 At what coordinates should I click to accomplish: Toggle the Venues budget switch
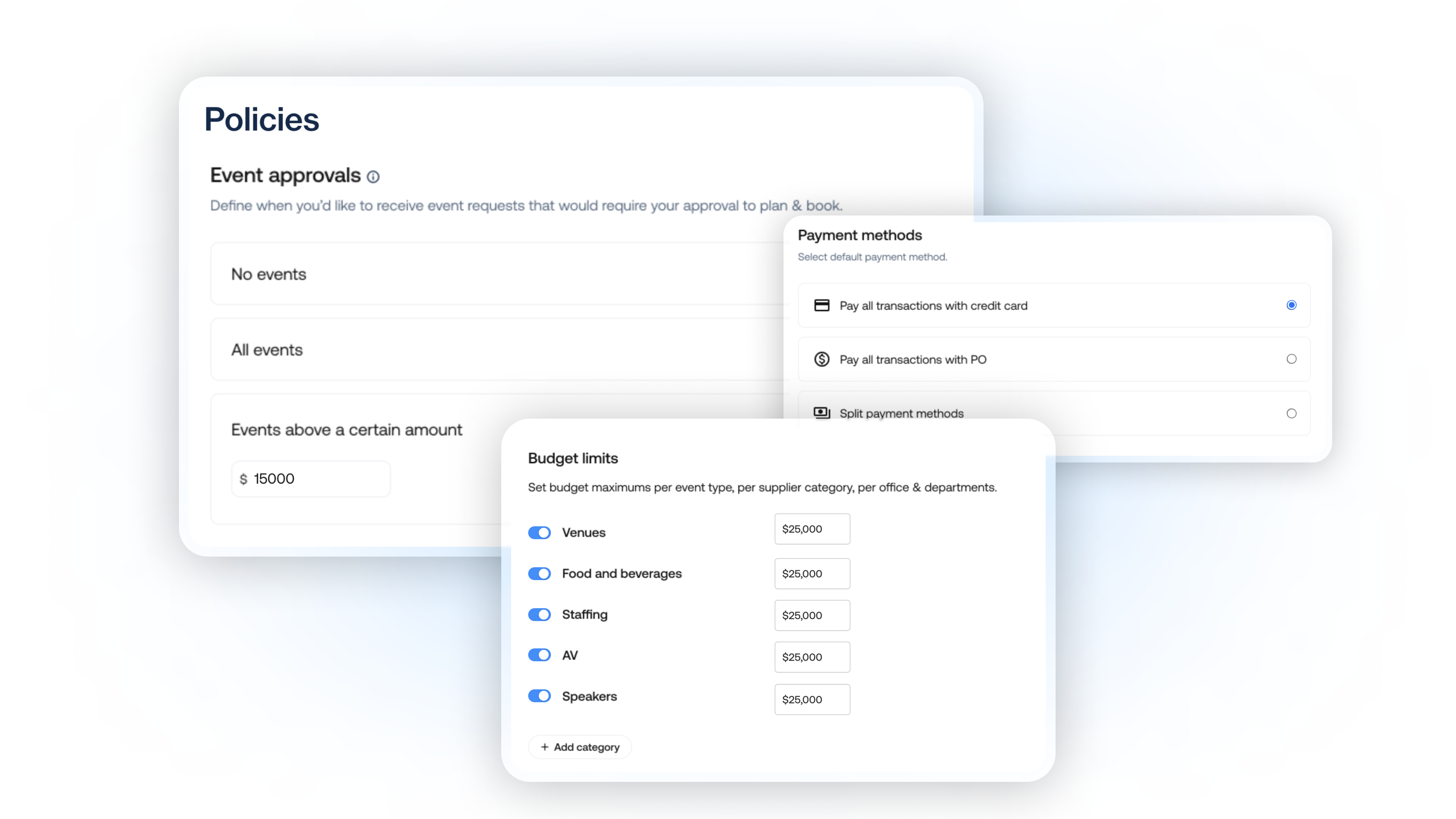click(539, 532)
